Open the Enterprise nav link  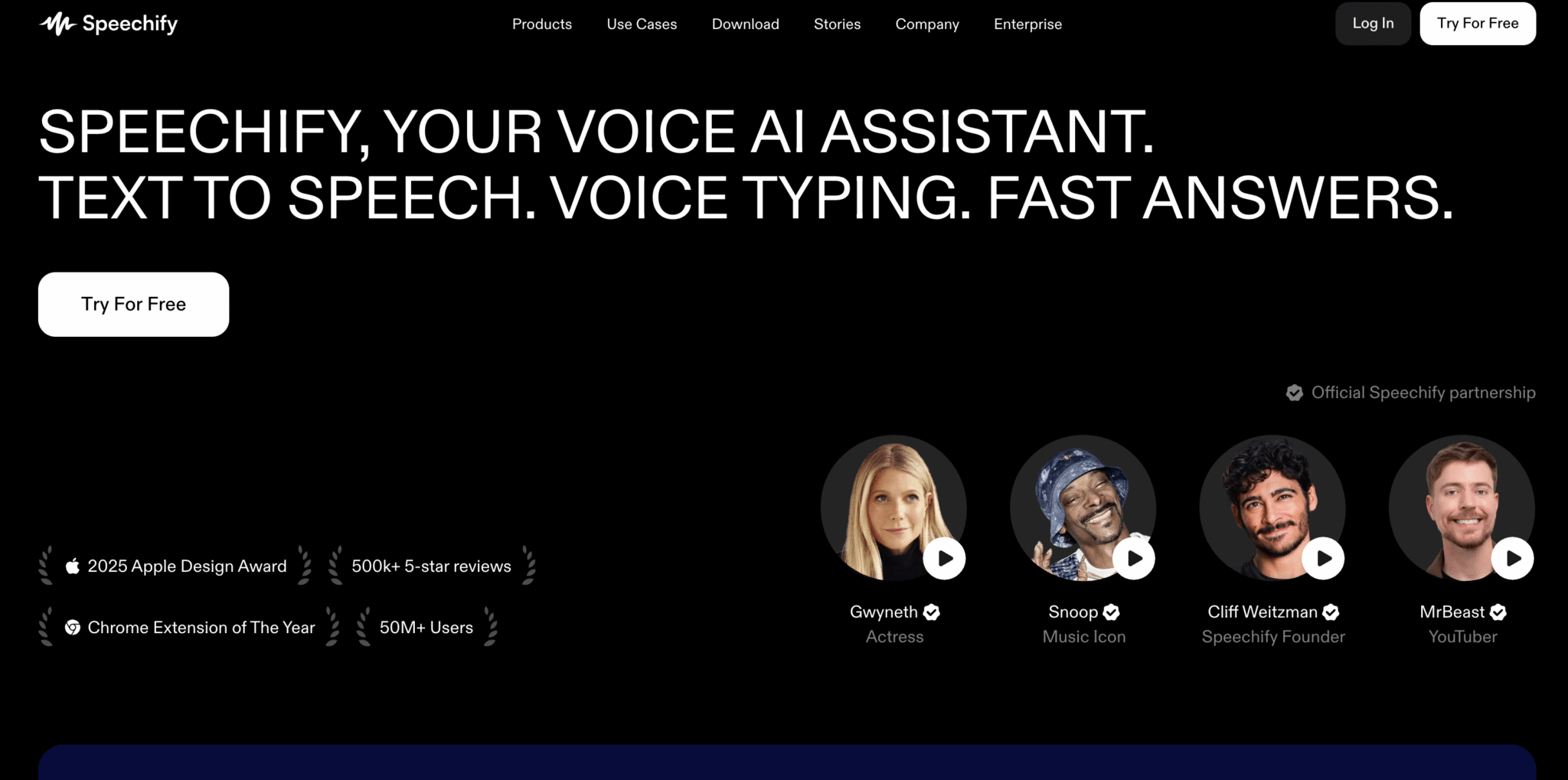pyautogui.click(x=1027, y=24)
